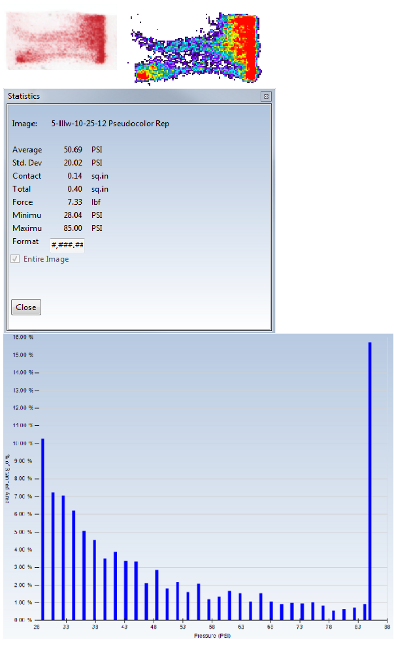394x645 pixels.
Task: Toggle the Entire Image checkbox
Action: click(x=15, y=259)
